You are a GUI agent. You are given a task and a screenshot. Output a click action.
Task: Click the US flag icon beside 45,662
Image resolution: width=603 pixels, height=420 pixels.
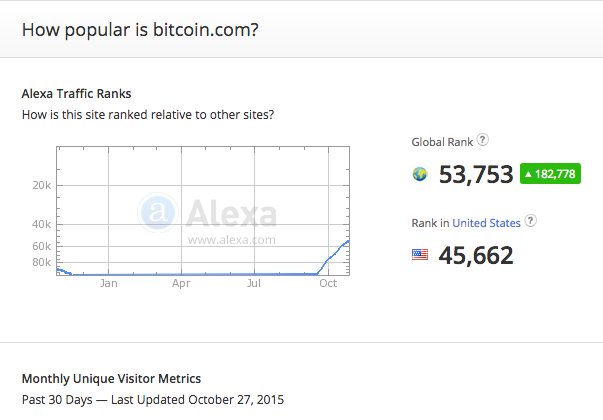420,255
